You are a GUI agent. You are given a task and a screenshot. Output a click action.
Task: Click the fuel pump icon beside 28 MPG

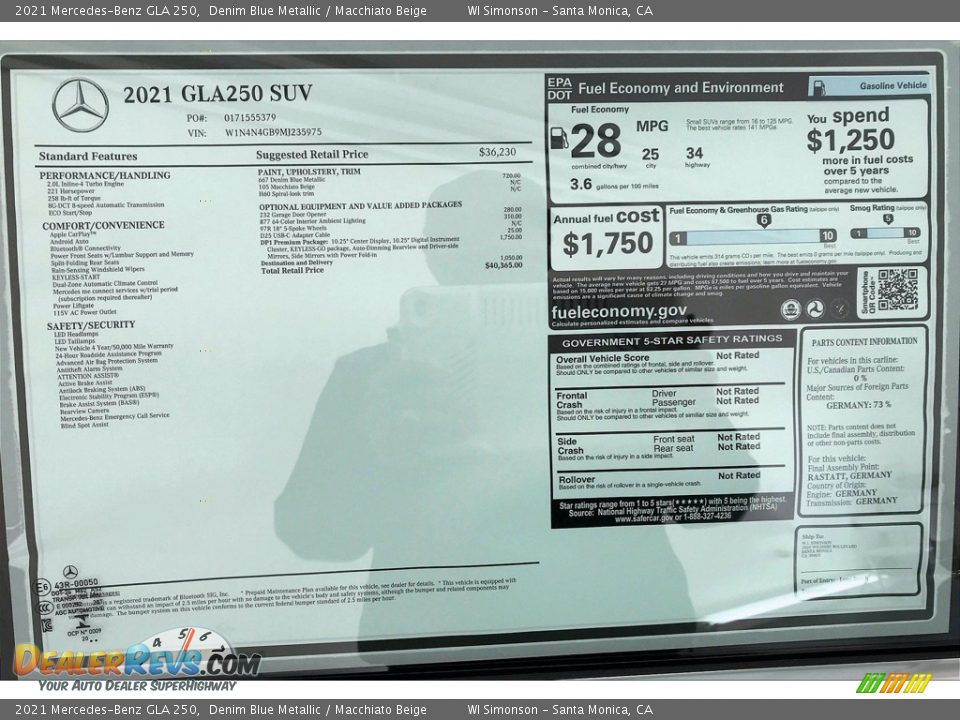(x=559, y=138)
